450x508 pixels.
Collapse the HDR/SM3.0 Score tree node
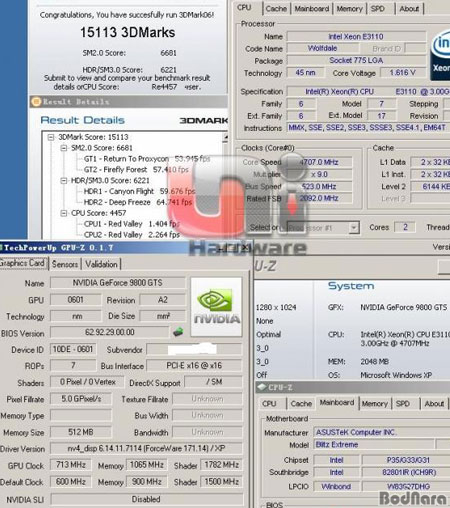pyautogui.click(x=63, y=180)
